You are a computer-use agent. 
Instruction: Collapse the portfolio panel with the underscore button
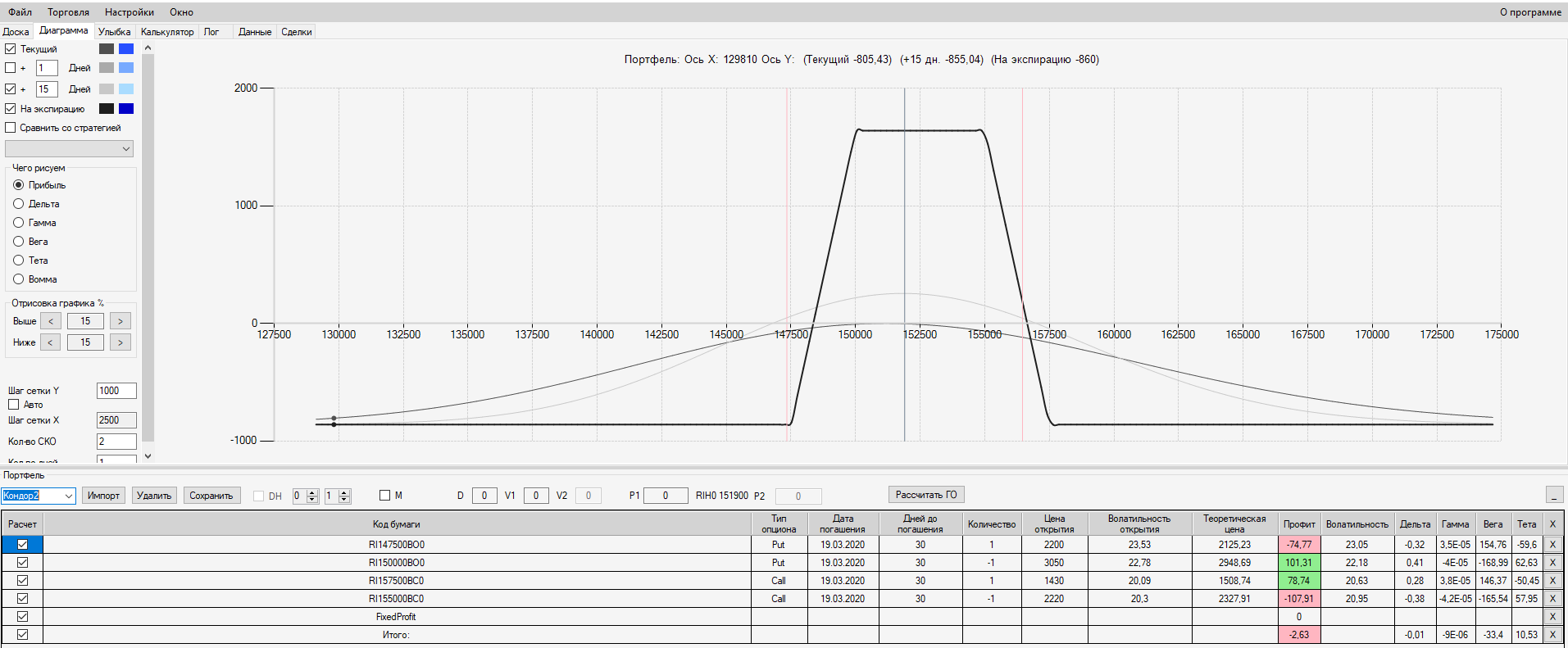(1554, 495)
